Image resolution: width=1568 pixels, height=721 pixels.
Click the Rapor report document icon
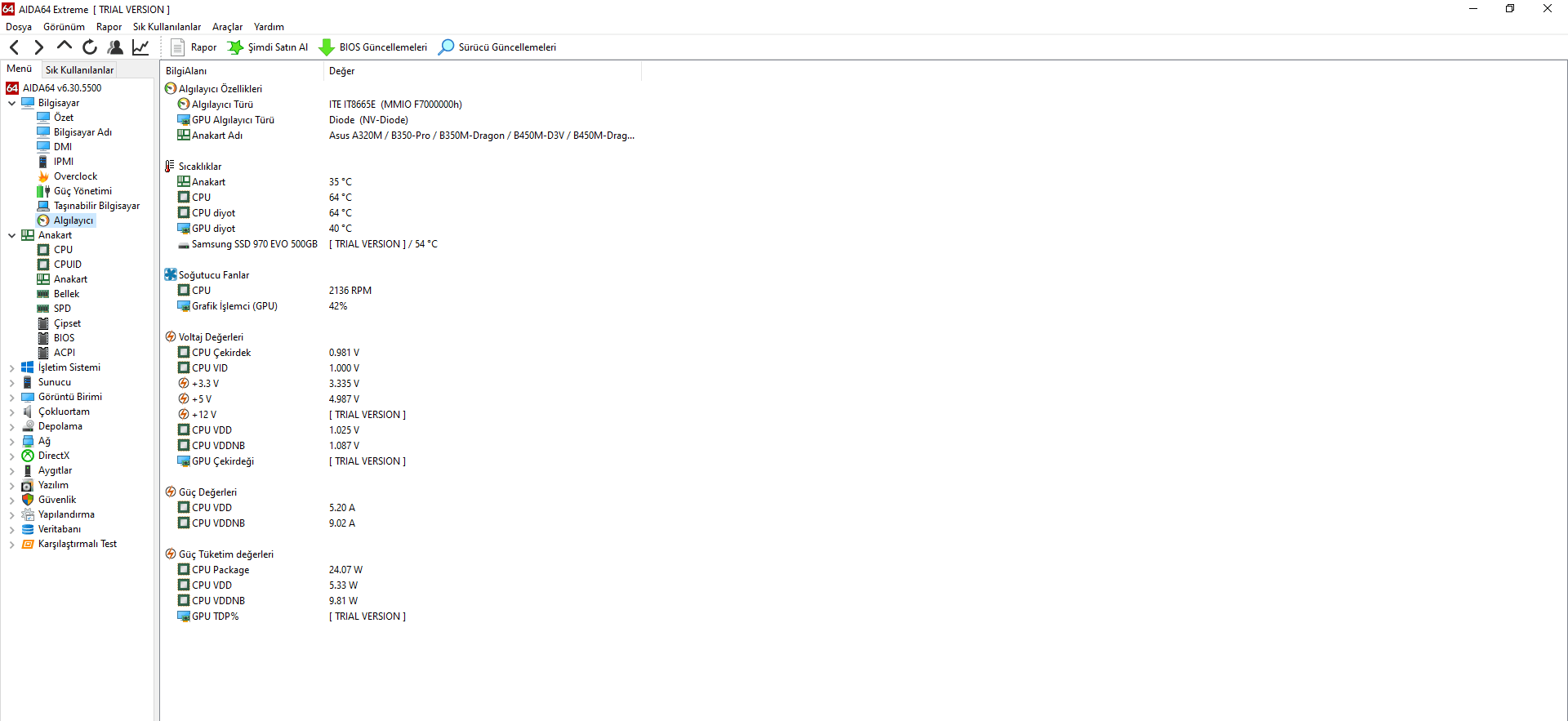point(177,47)
